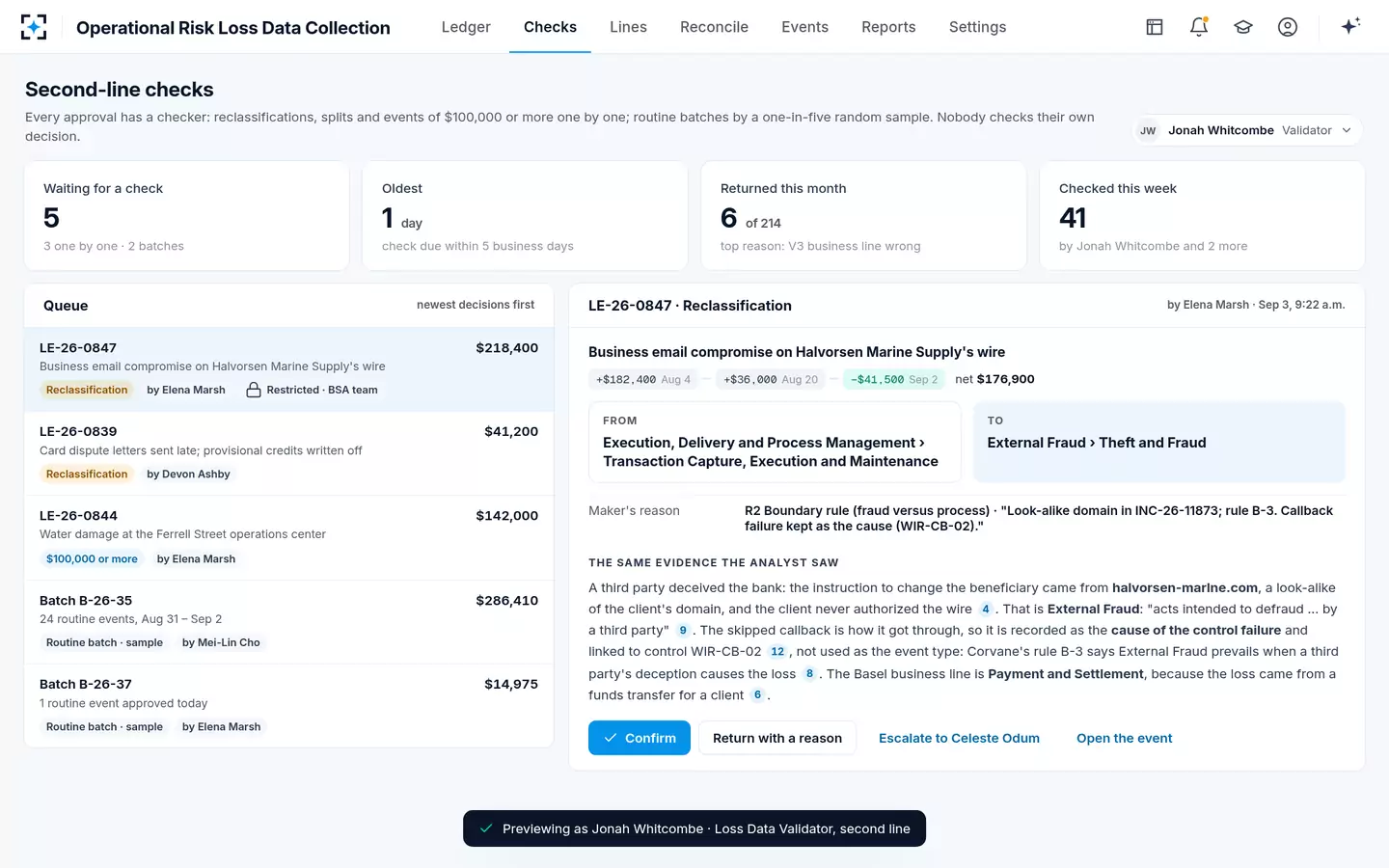Open the Reports tab
This screenshot has height=868, width=1389.
click(x=888, y=27)
